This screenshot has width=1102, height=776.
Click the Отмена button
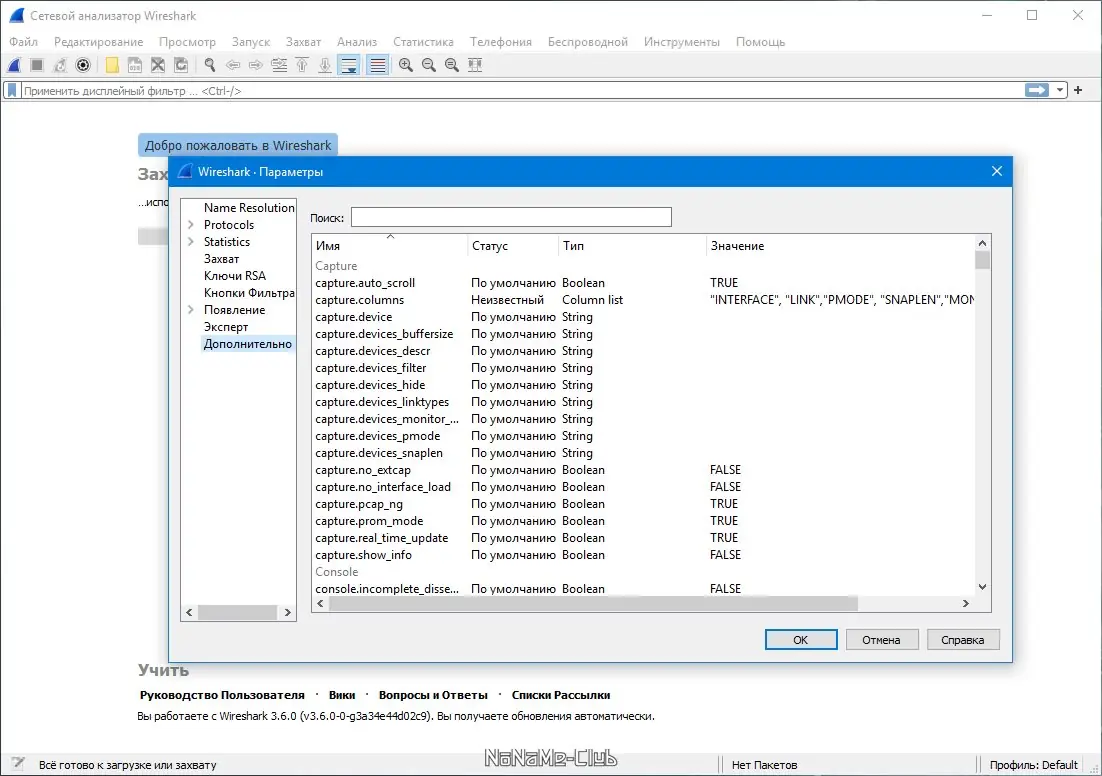[881, 640]
